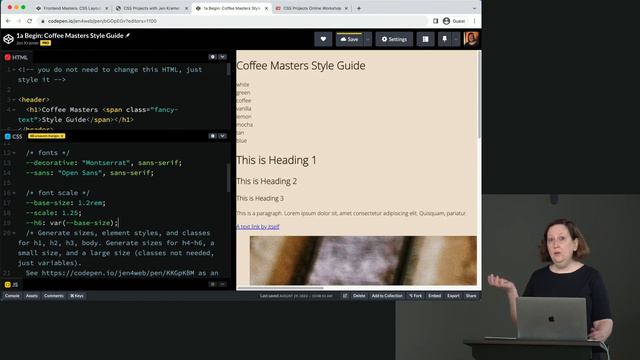Open the Save options dropdown arrow
The height and width of the screenshot is (360, 640).
367,39
